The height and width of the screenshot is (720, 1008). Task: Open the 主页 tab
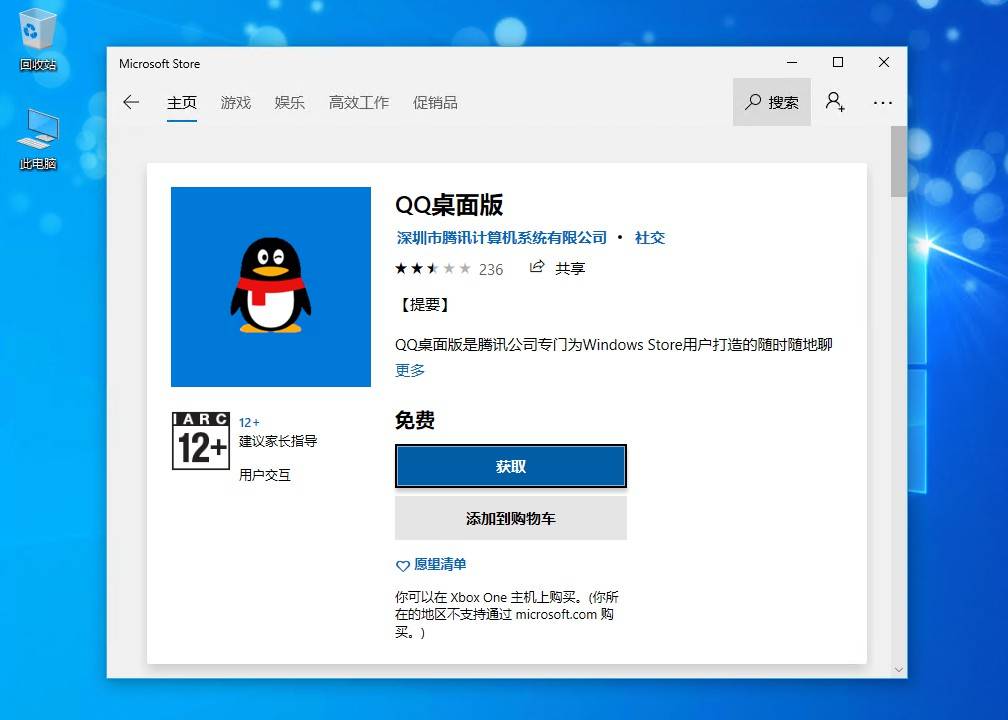point(182,102)
